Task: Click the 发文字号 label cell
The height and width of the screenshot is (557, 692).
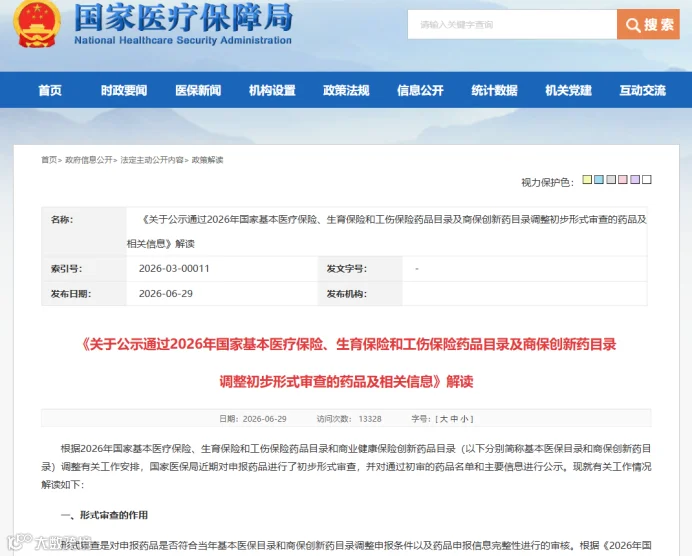Action: coord(360,269)
